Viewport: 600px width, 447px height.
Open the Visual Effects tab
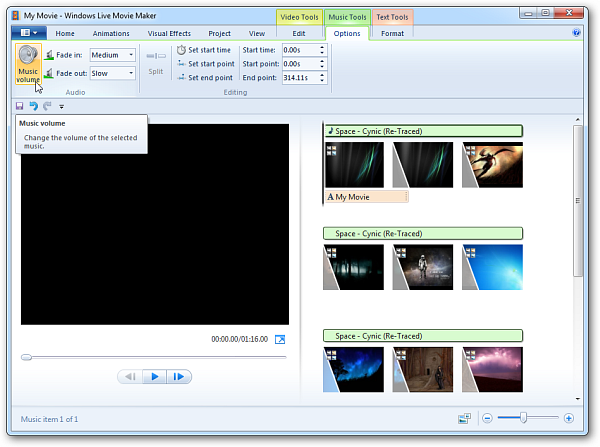click(x=169, y=33)
